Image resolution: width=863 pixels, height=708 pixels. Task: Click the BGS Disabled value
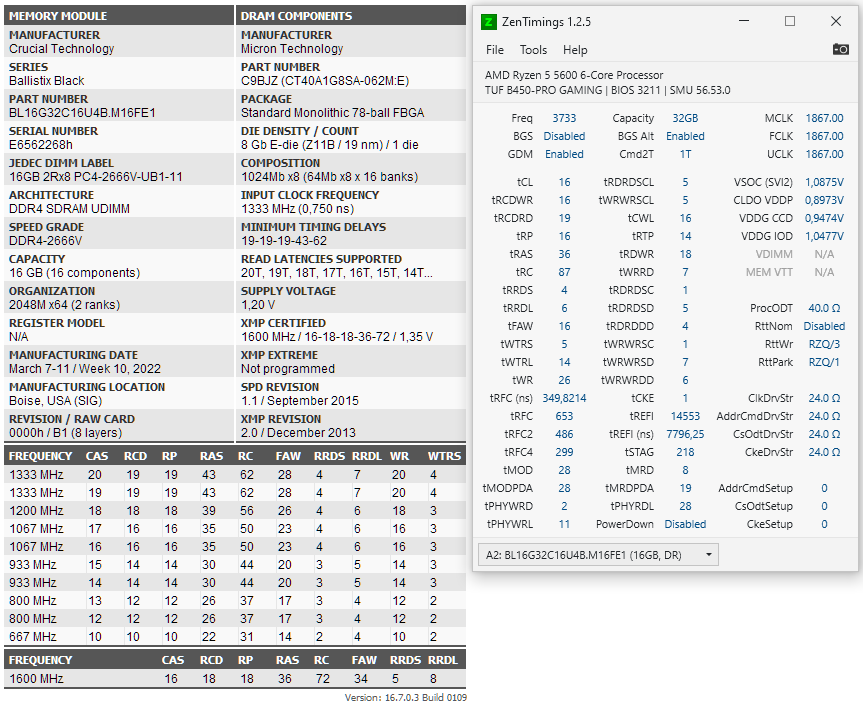(x=564, y=137)
